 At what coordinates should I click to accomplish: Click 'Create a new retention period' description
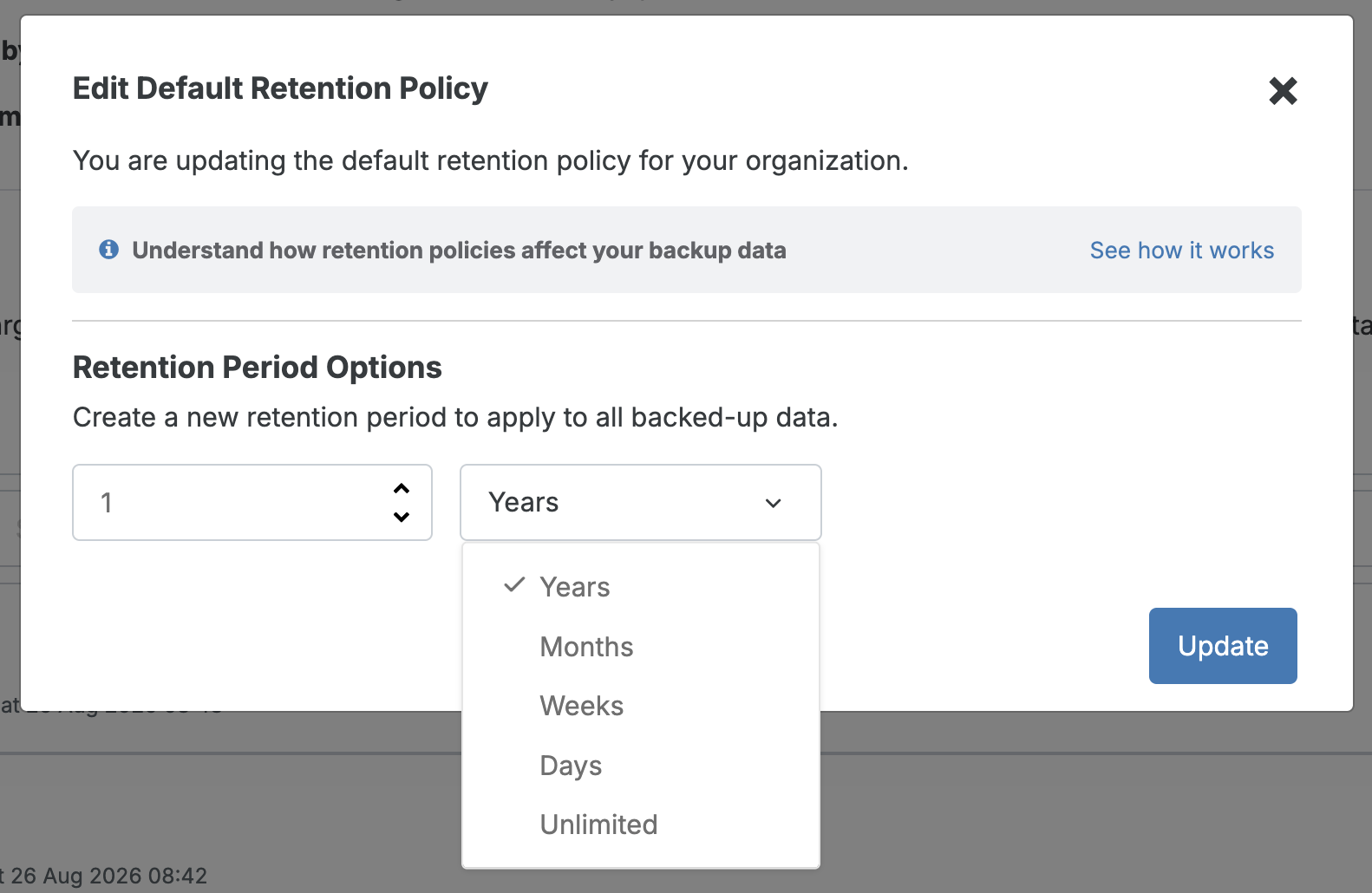(x=455, y=418)
